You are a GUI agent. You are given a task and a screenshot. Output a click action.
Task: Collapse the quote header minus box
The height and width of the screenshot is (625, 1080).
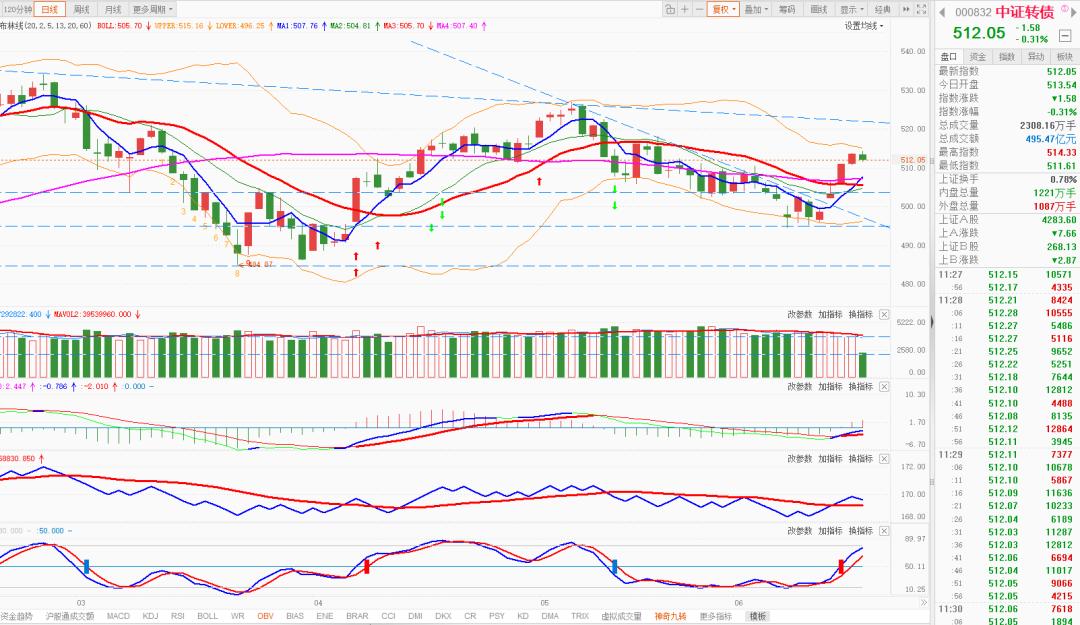(1065, 35)
